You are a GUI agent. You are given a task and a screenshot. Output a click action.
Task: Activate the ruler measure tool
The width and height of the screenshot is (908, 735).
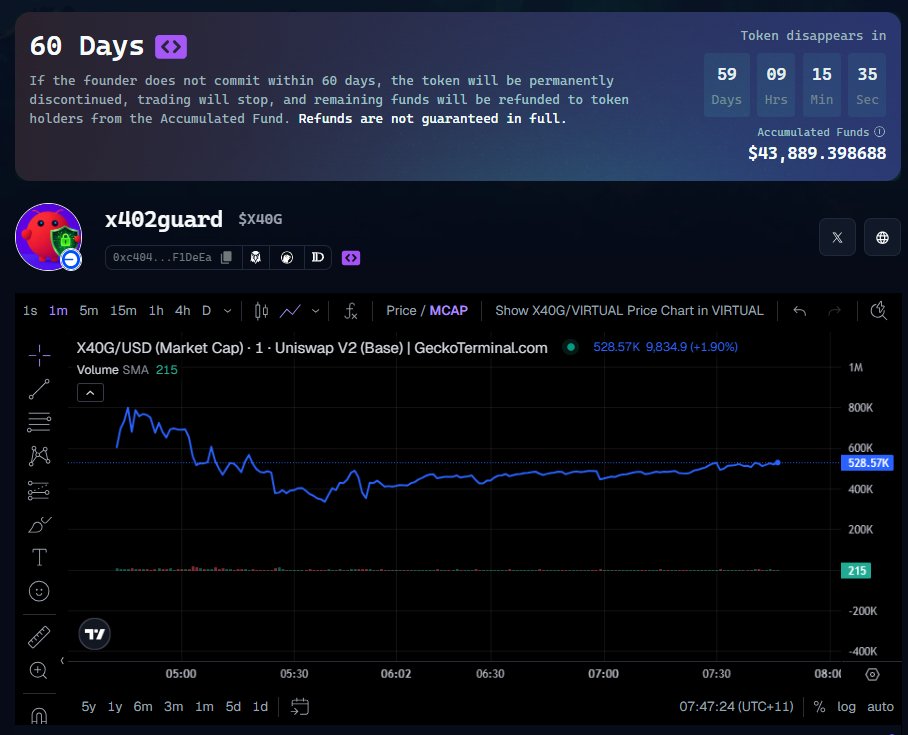pyautogui.click(x=39, y=636)
